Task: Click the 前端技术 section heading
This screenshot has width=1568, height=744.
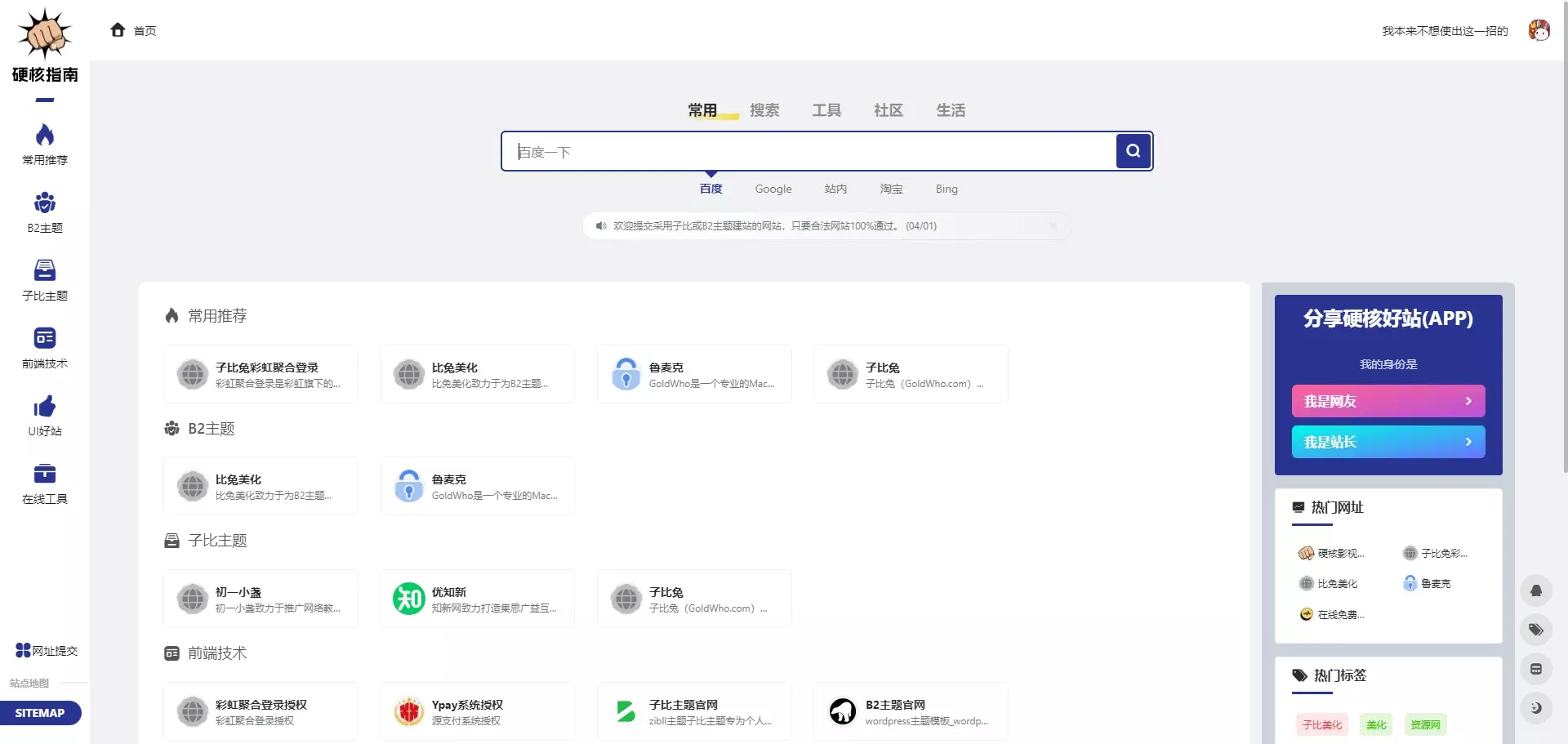Action: (217, 653)
